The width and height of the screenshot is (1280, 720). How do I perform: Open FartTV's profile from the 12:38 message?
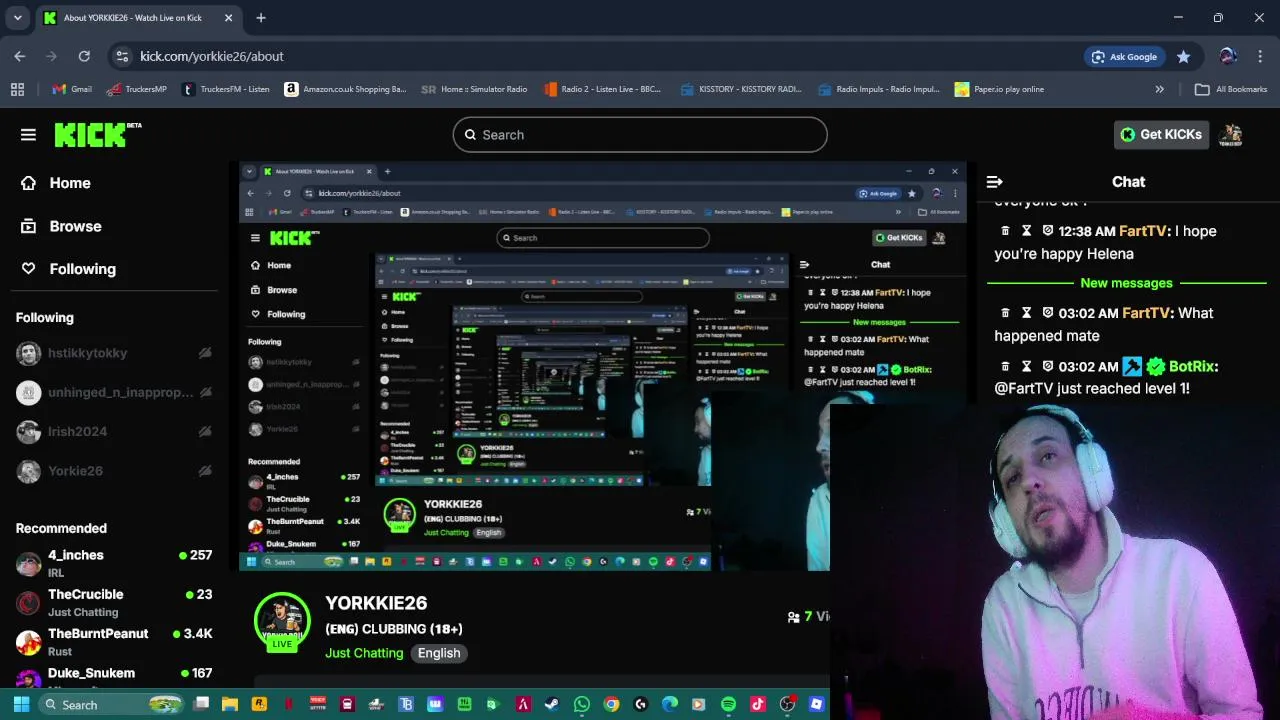1144,231
